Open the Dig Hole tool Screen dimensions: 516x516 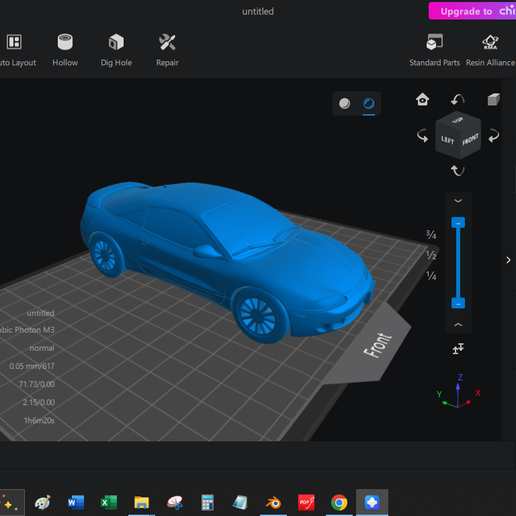116,50
